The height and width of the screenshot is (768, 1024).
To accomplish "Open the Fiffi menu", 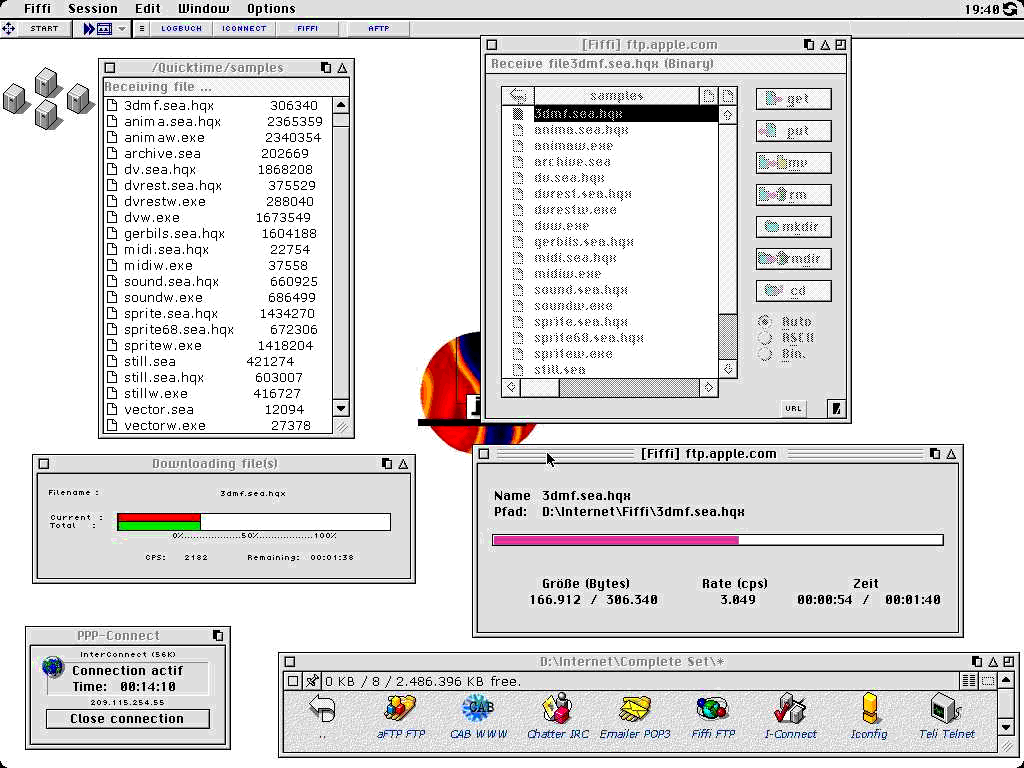I will pos(37,9).
